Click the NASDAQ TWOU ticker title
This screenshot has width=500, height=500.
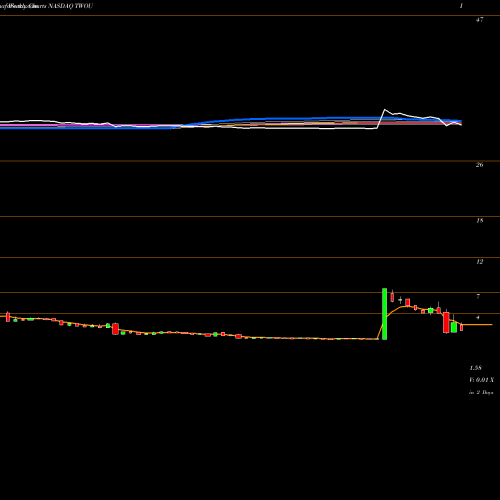(x=70, y=6)
